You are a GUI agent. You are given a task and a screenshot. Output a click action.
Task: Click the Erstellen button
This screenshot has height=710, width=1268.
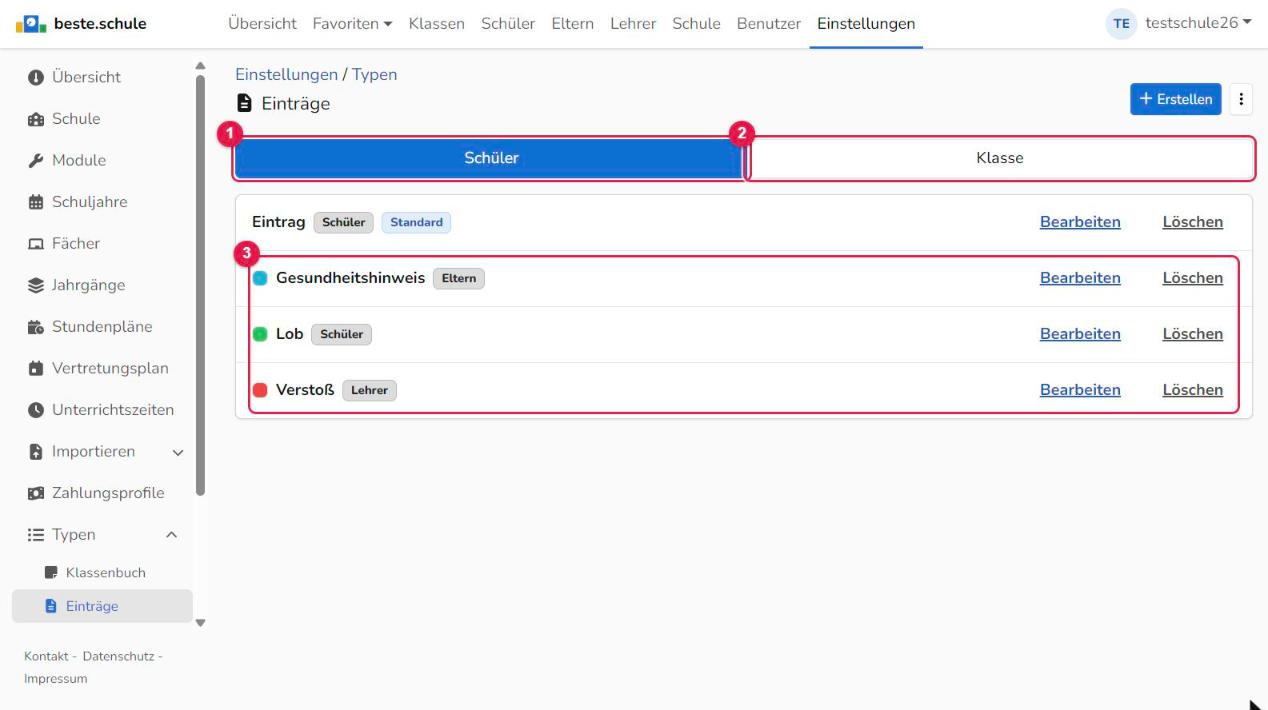pos(1176,99)
